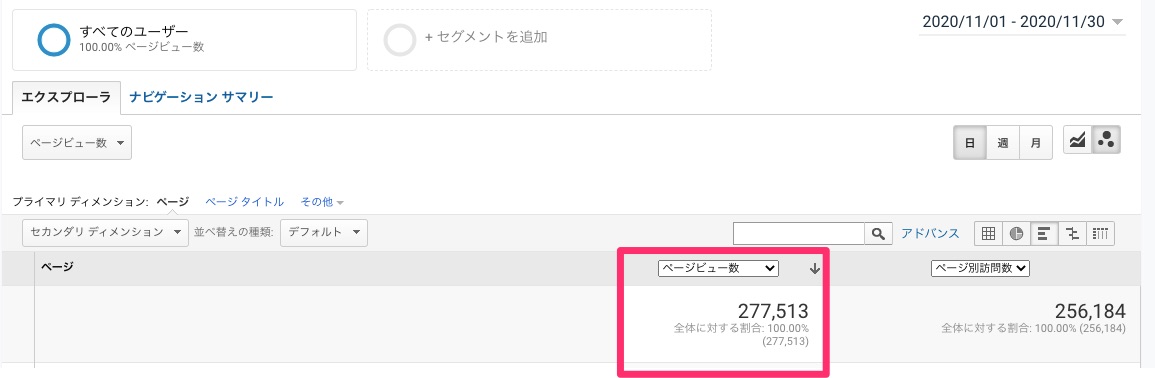Click the table search input field
The height and width of the screenshot is (378, 1155).
point(798,234)
